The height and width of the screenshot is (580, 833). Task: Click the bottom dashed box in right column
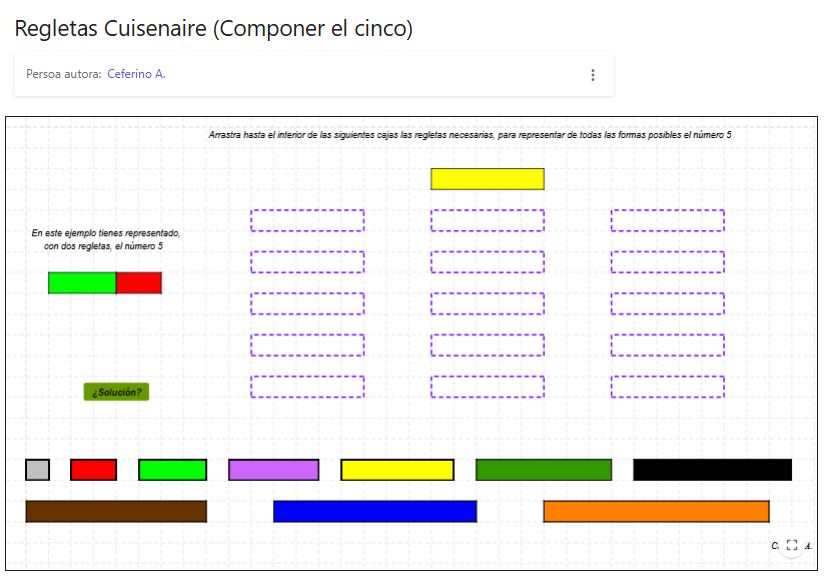pos(666,384)
